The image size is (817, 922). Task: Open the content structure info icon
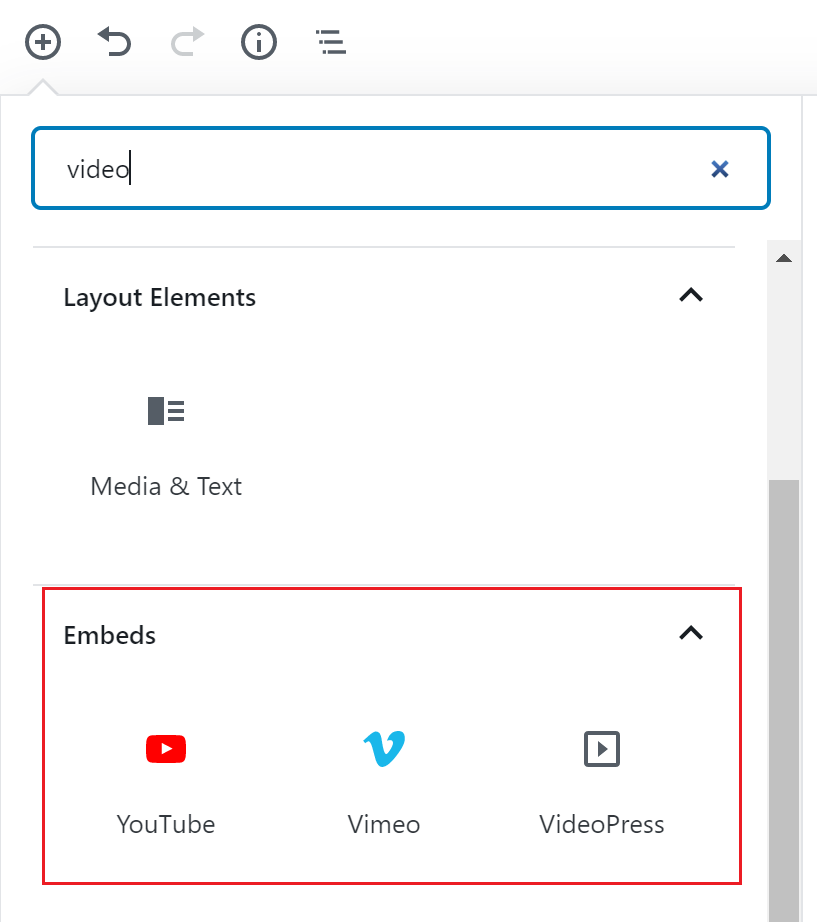pos(259,42)
